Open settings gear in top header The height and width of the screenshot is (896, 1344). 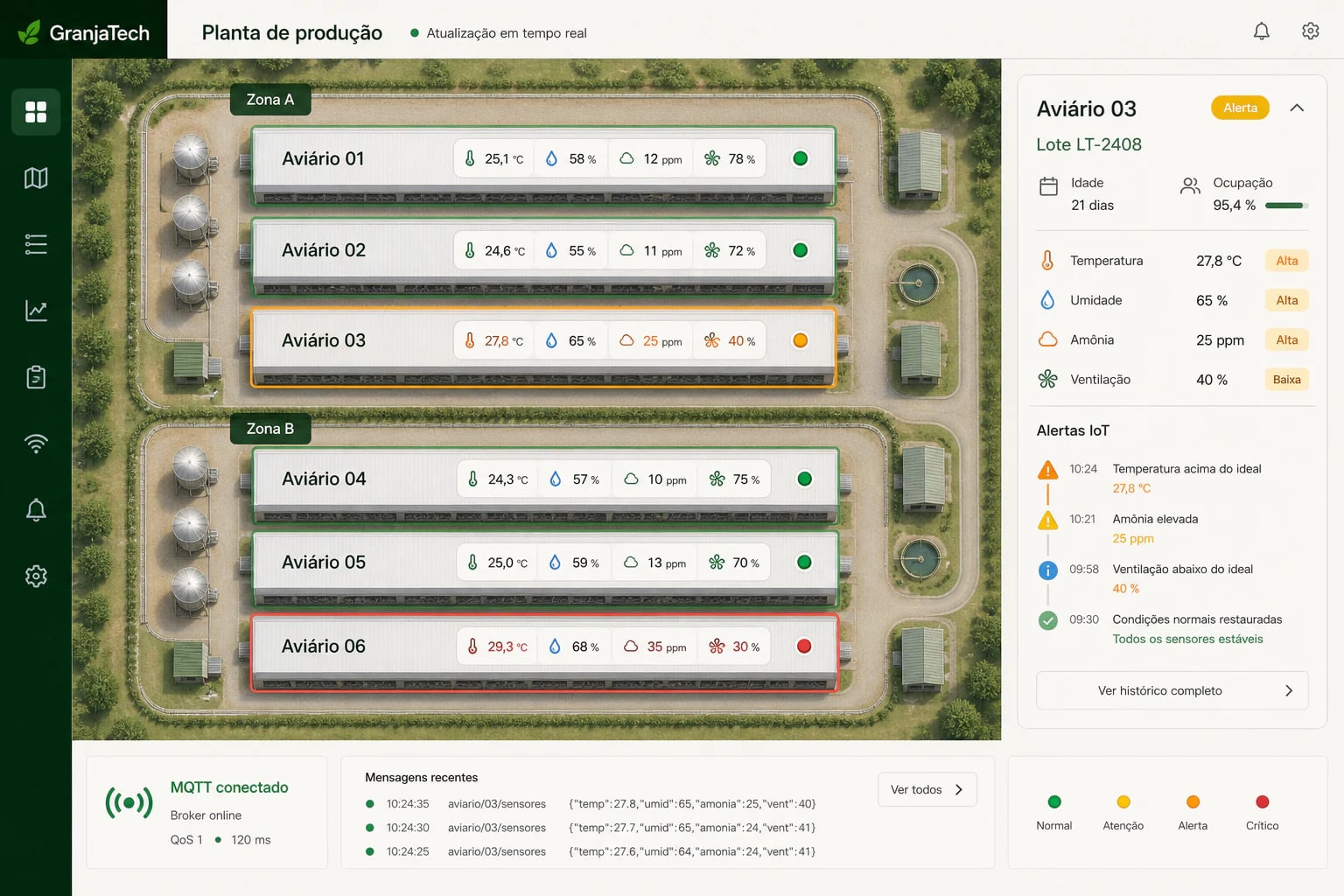click(x=1311, y=31)
